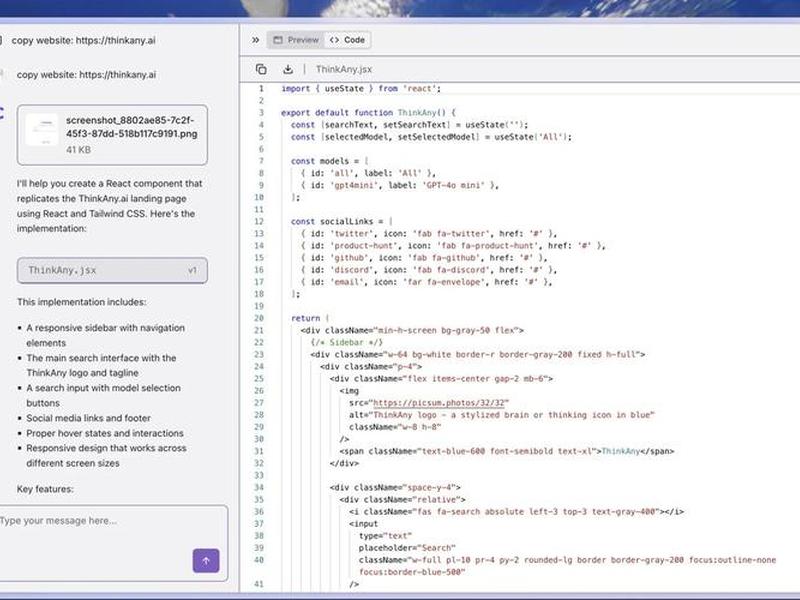Click the 'Social media links and footer' bullet
This screenshot has height=600, width=800.
(88, 418)
